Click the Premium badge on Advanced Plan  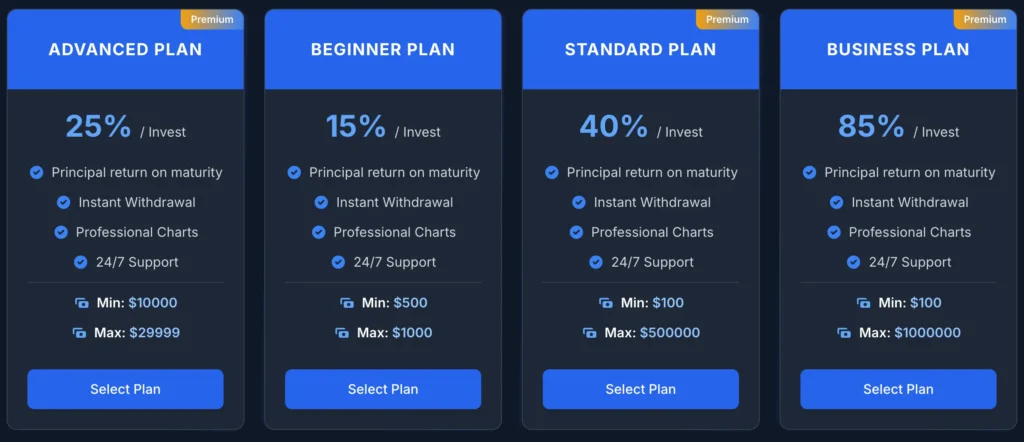[x=212, y=19]
